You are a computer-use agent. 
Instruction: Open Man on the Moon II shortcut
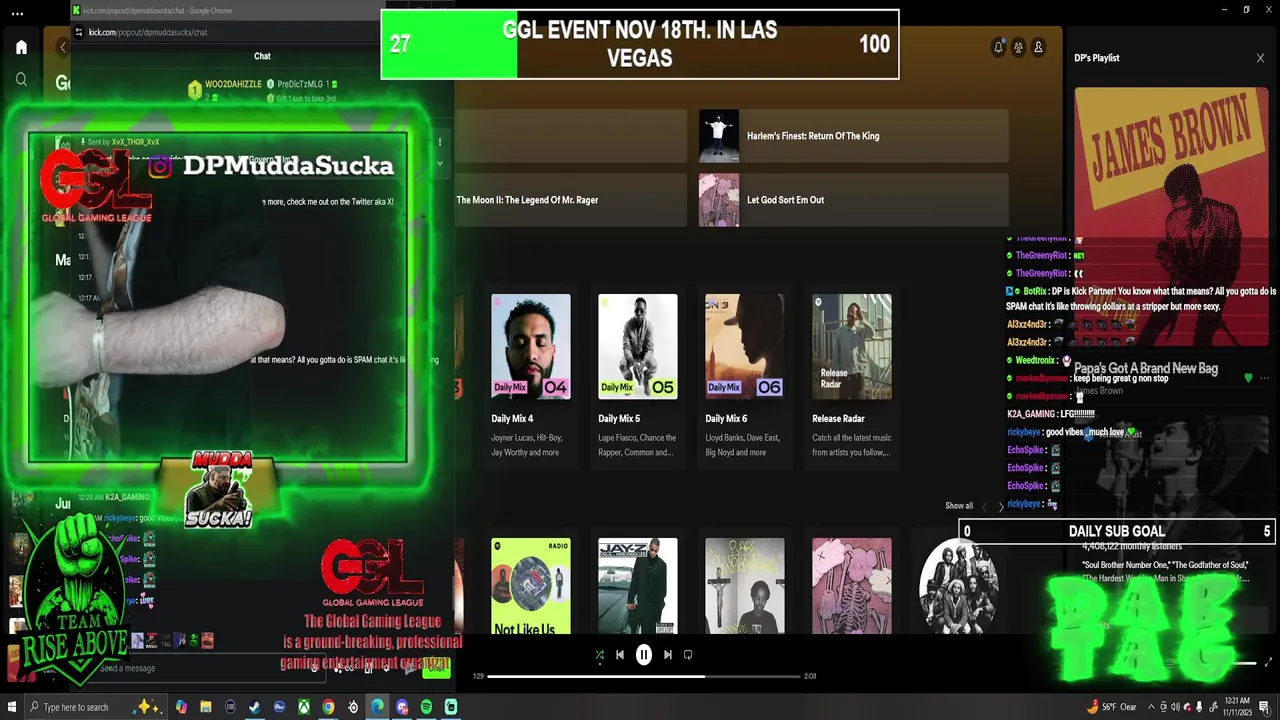570,200
